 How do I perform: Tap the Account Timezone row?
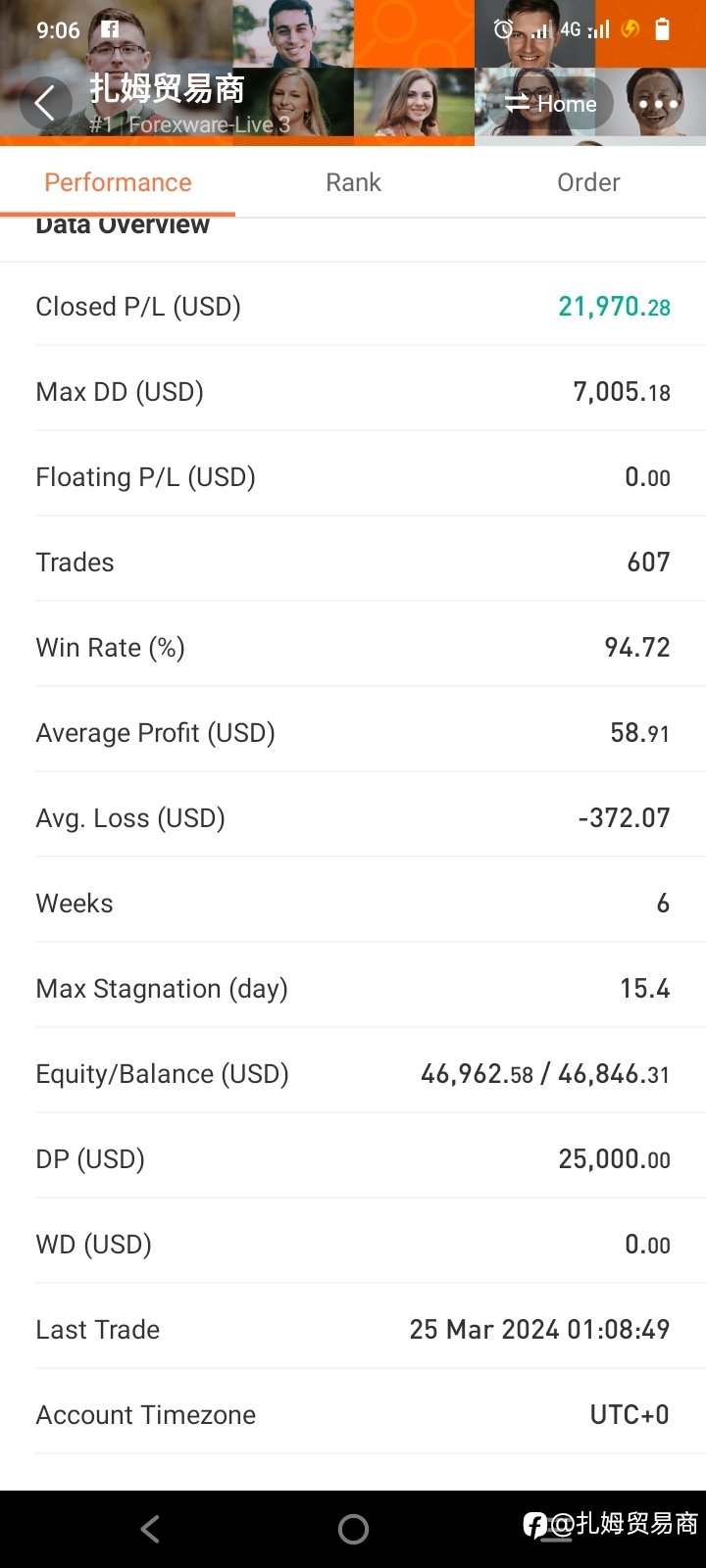coord(353,1415)
